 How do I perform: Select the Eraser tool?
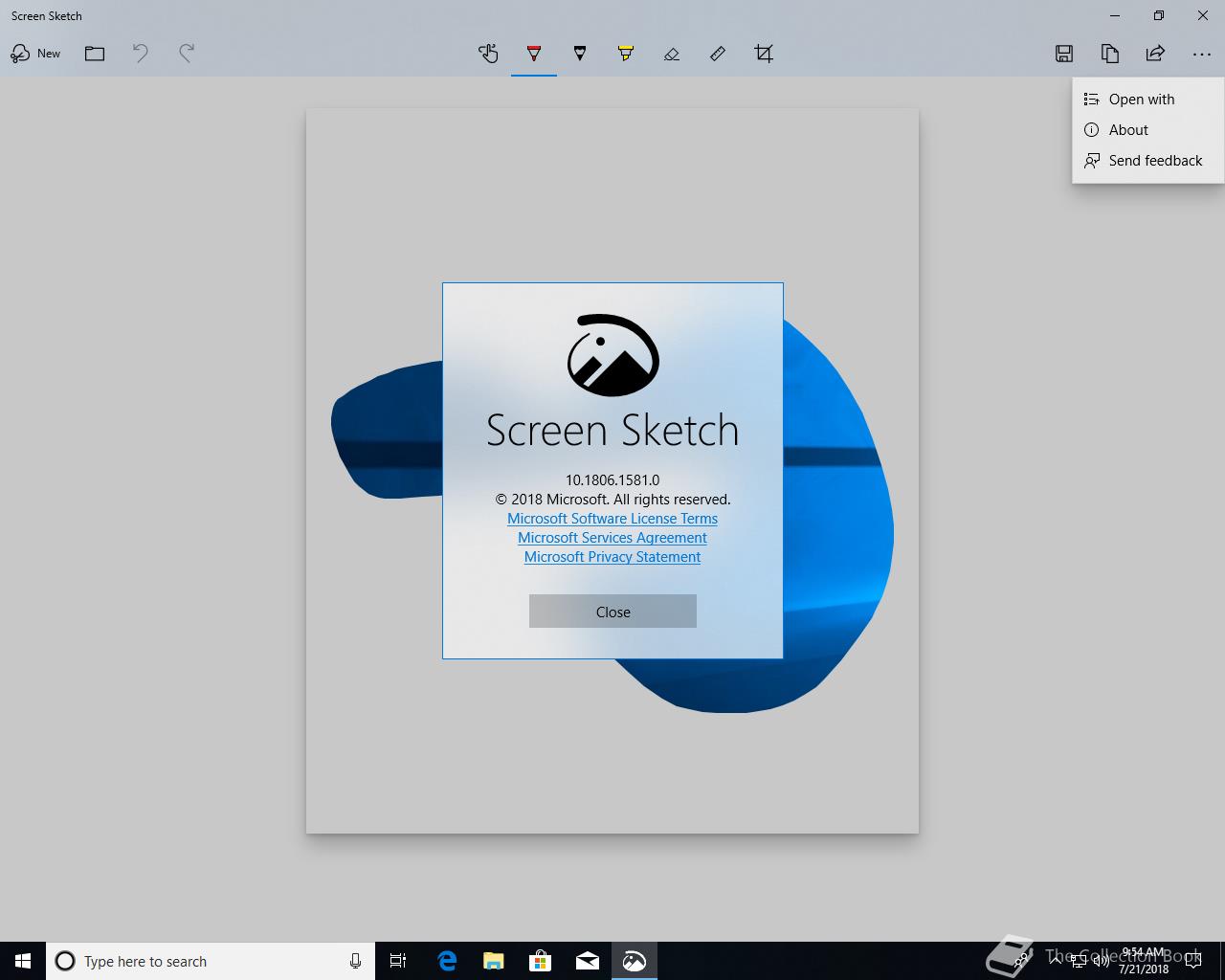tap(672, 54)
